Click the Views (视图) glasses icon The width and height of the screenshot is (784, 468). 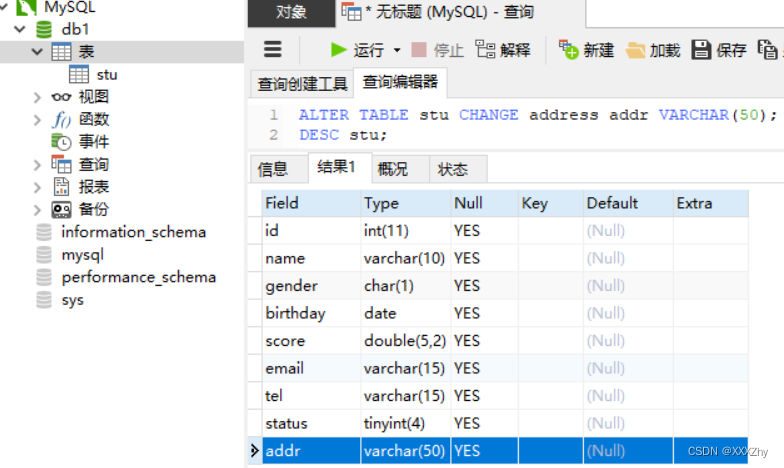click(61, 97)
